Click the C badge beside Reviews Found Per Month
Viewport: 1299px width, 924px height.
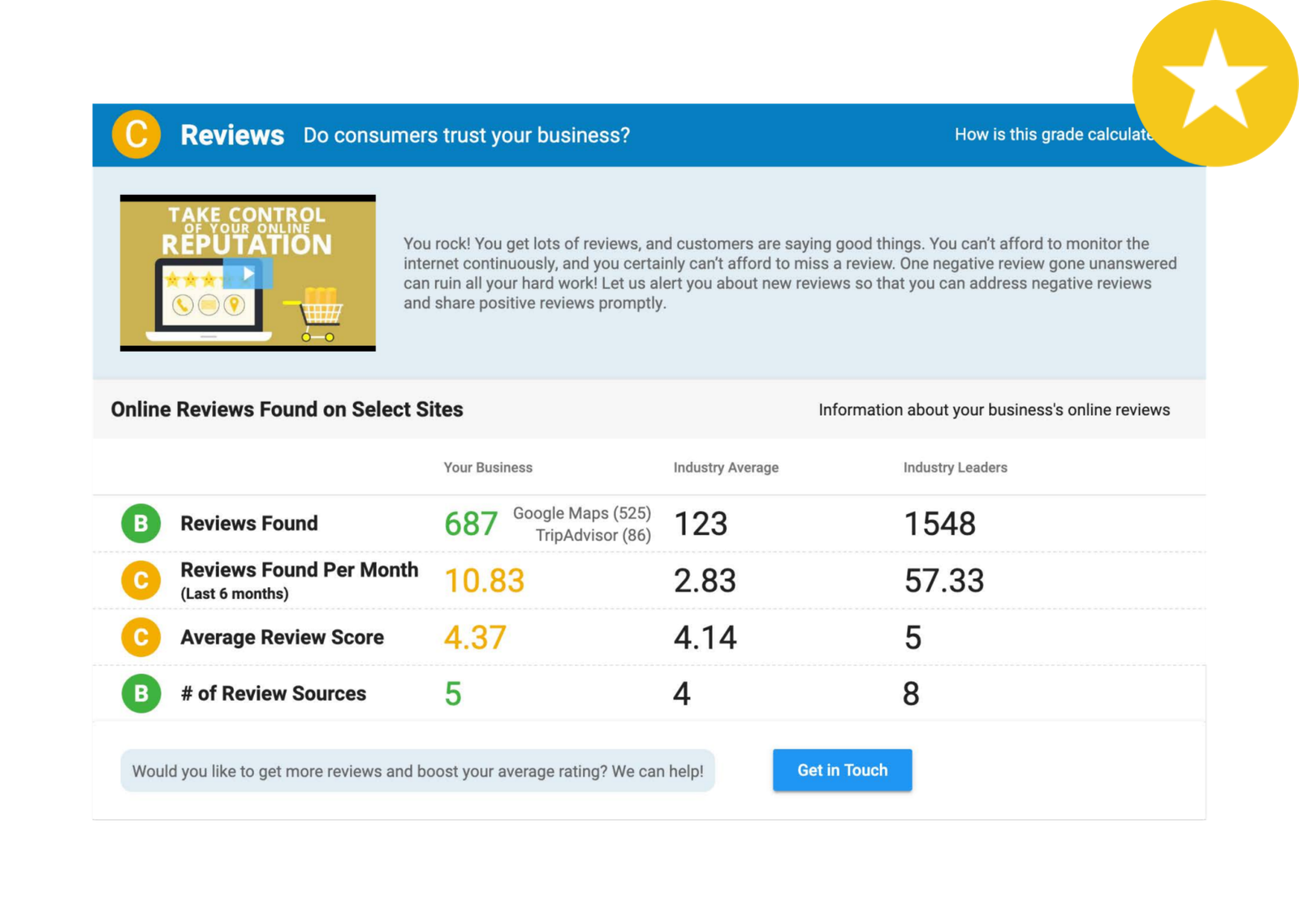point(141,580)
